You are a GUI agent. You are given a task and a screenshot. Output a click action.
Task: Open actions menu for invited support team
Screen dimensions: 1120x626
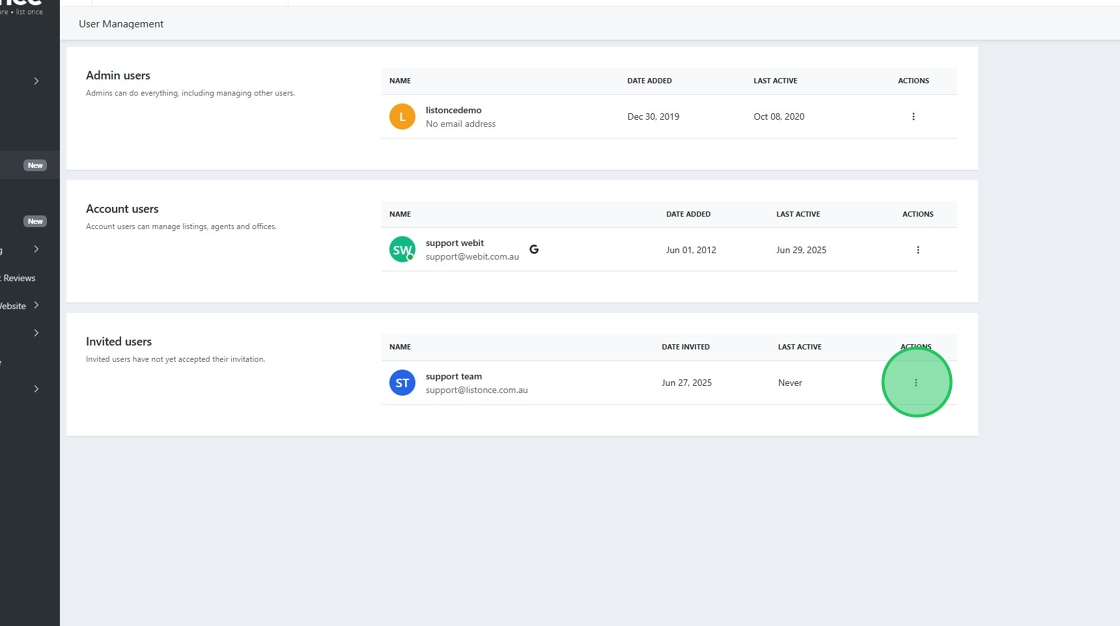click(x=916, y=383)
